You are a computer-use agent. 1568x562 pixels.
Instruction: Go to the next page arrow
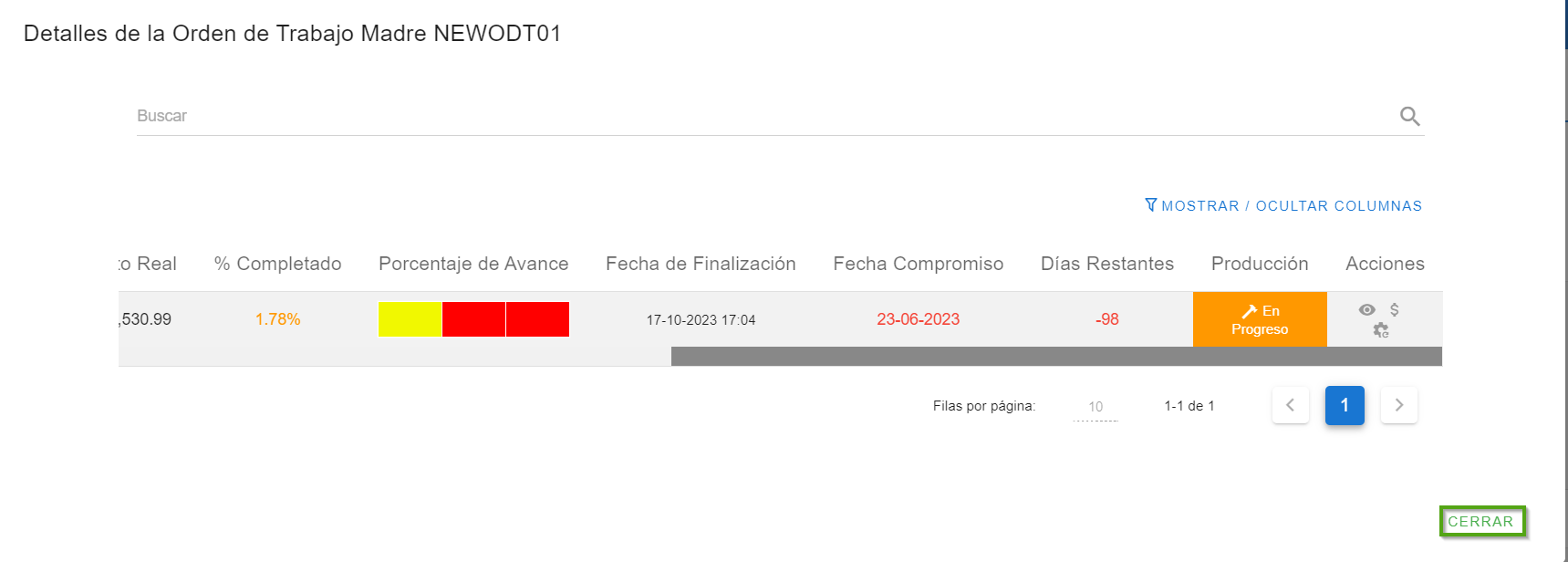(1398, 405)
